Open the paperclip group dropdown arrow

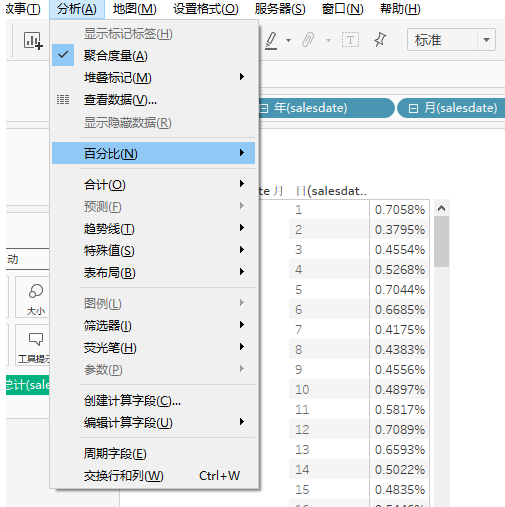[328, 40]
